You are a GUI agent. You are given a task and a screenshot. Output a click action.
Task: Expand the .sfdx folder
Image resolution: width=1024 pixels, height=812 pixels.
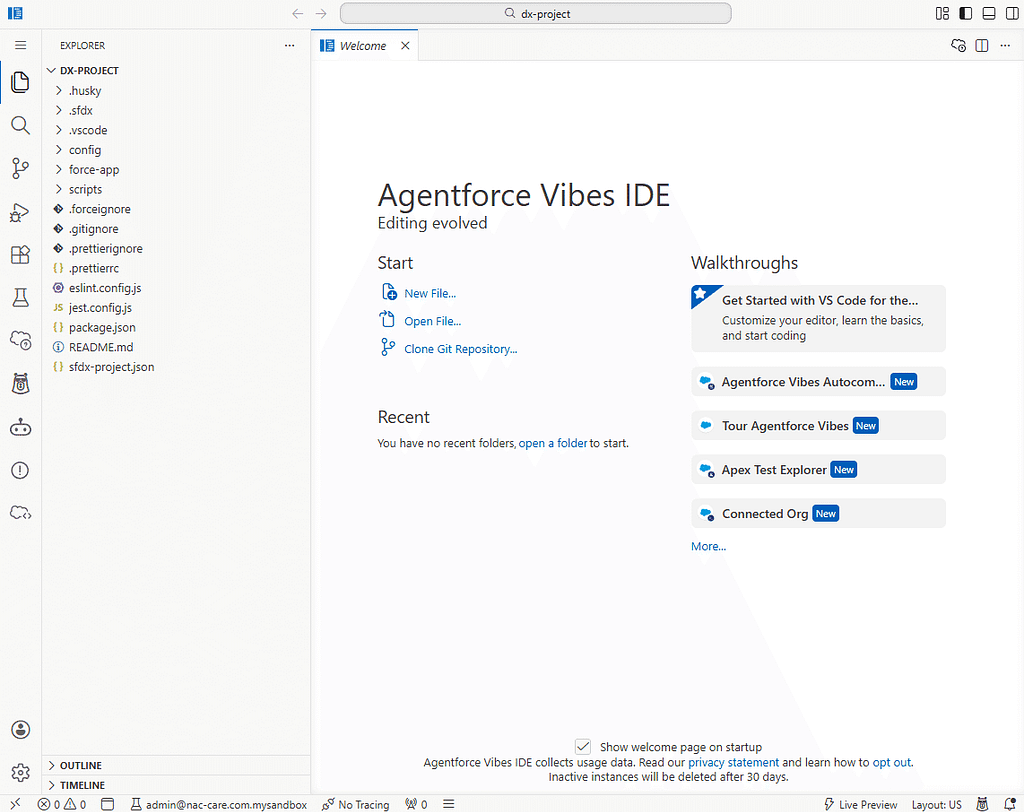[x=176, y=110]
